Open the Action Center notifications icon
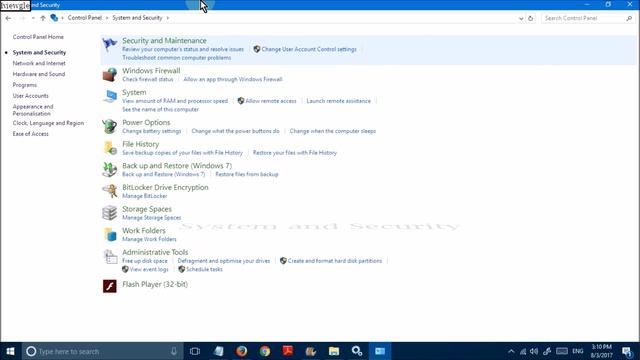Screen dimensions: 640x360 pyautogui.click(x=627, y=351)
